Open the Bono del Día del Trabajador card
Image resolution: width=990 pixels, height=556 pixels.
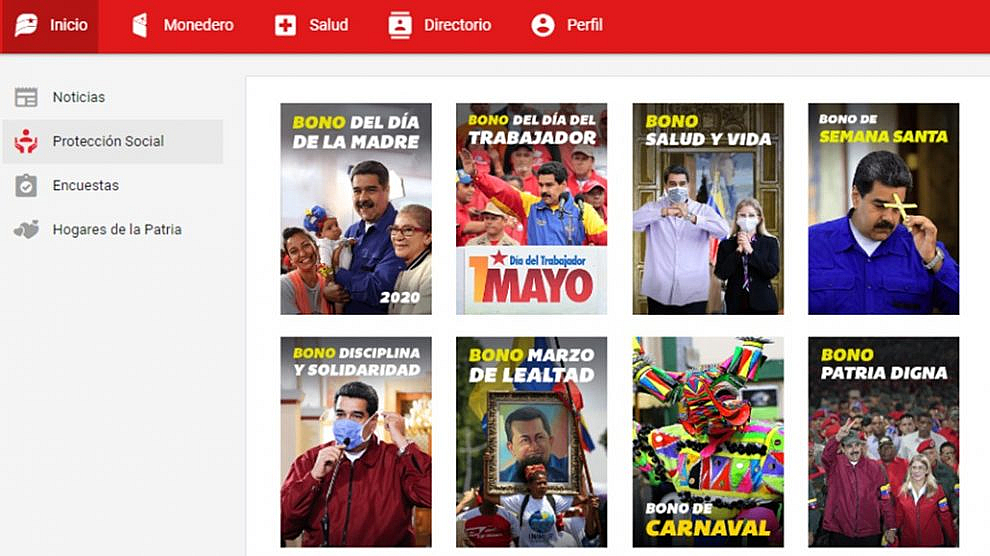click(x=532, y=209)
